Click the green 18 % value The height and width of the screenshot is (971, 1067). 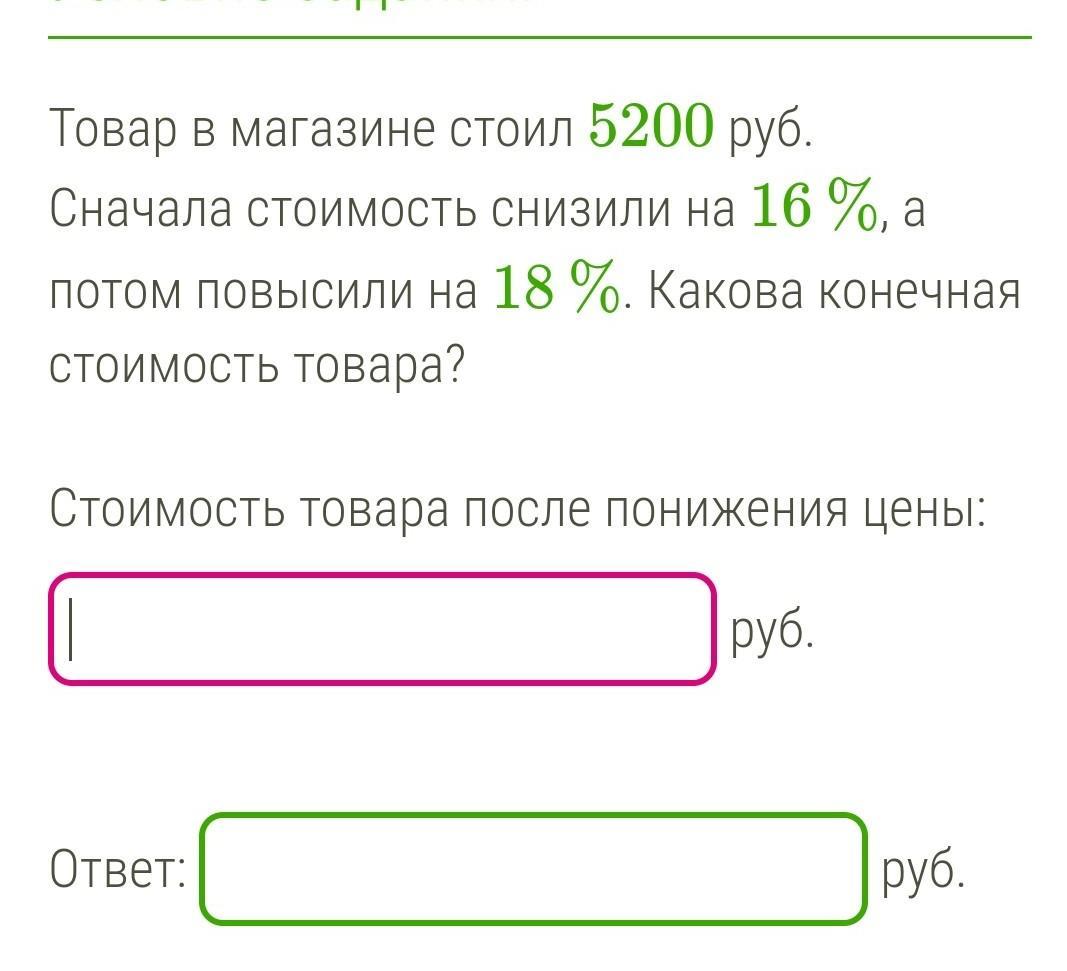click(x=556, y=287)
